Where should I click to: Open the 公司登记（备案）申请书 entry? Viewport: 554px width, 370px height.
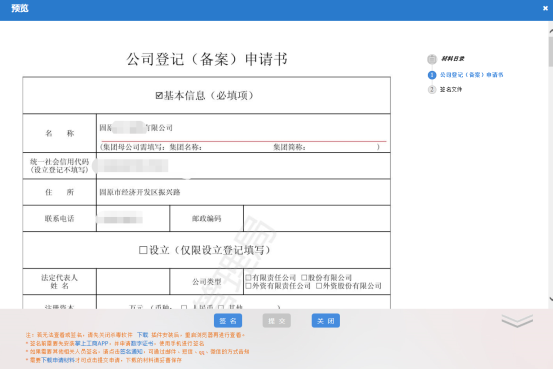(471, 75)
